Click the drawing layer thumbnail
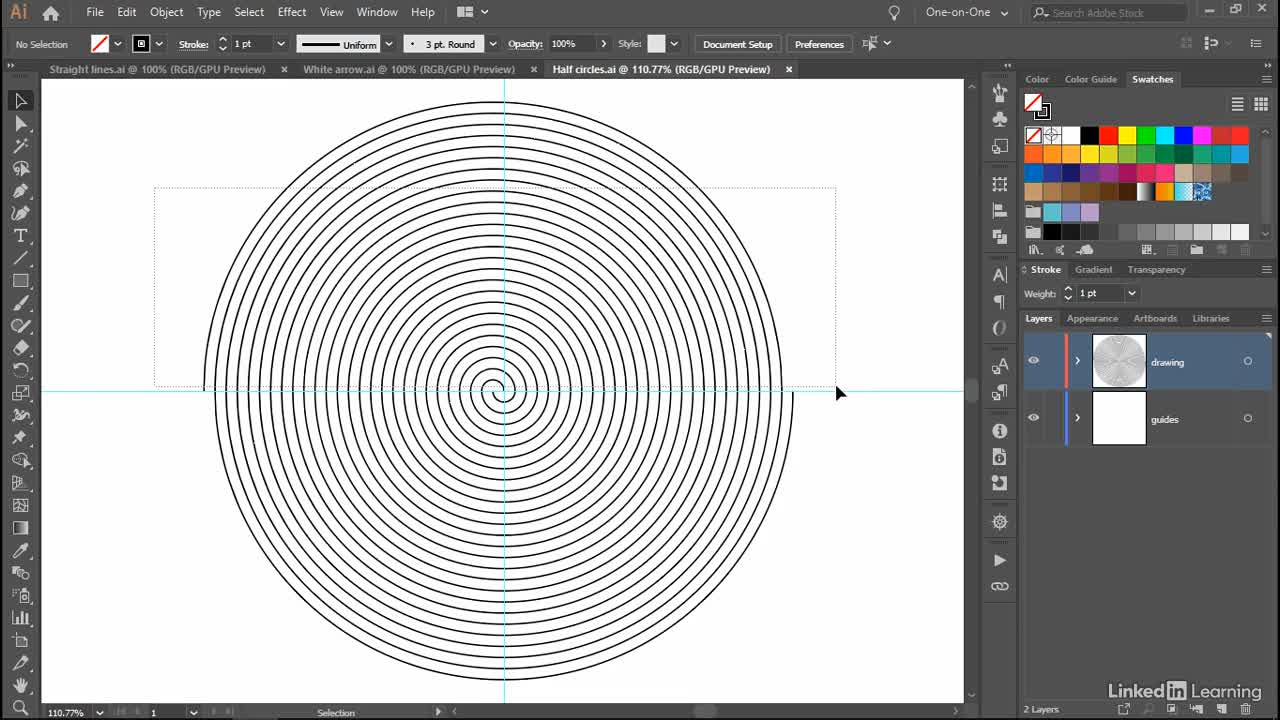This screenshot has width=1280, height=720. 1119,361
